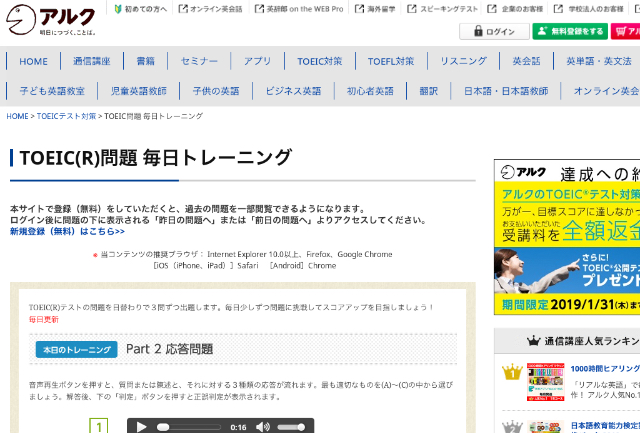Select 英会話 in the navigation menu
Screen dimensions: 640x433
[527, 61]
